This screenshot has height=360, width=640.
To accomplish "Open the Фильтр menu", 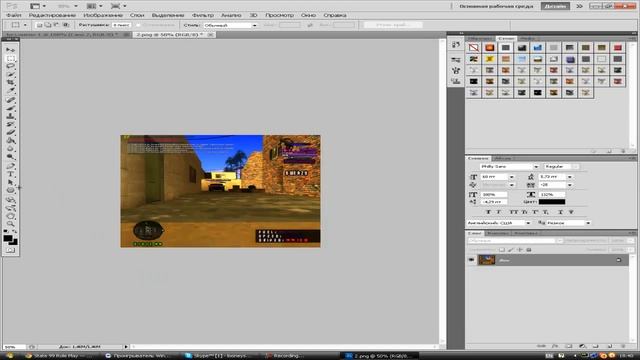I will [202, 15].
